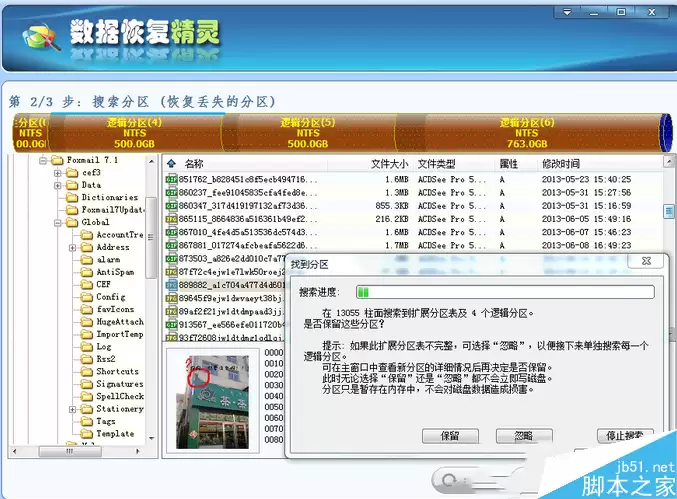Screen dimensions: 677x499
Task: Select the 逻辑分区(5) NTFS 500.0GB partition bar
Action: (x=308, y=133)
